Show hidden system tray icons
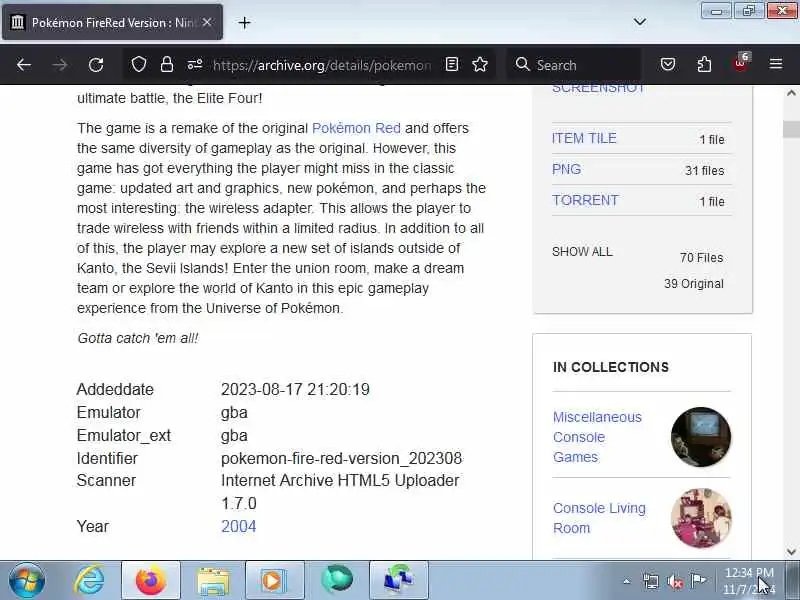Screen dimensions: 800x600 (x=627, y=581)
